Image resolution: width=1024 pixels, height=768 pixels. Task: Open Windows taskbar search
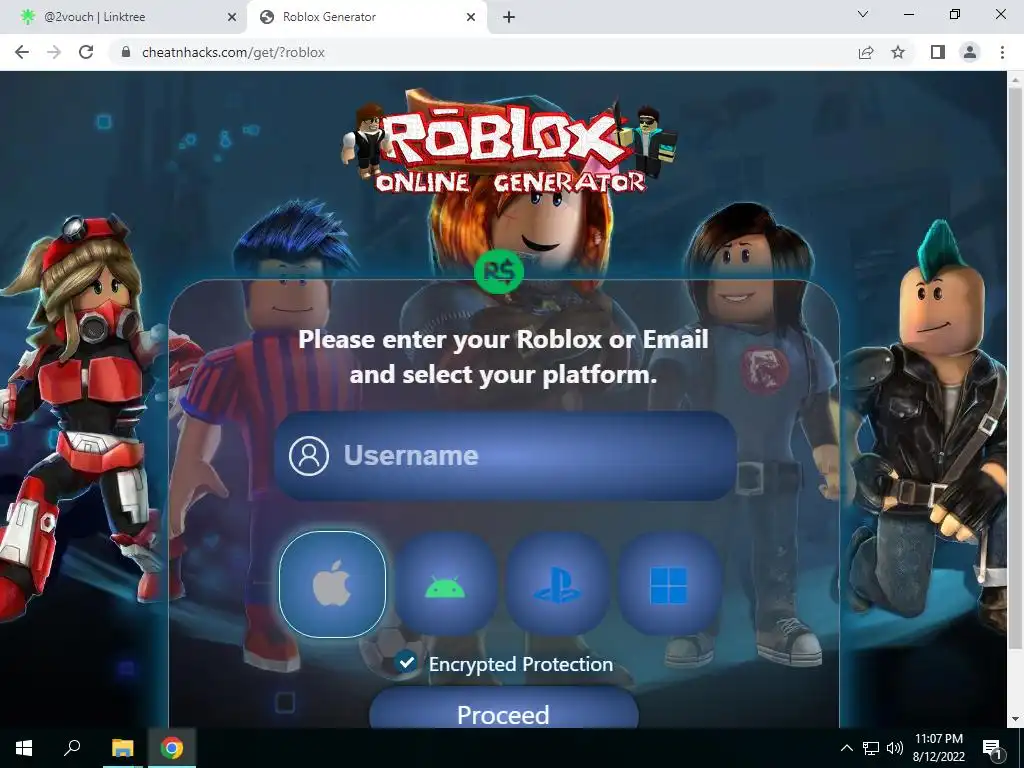[x=72, y=748]
